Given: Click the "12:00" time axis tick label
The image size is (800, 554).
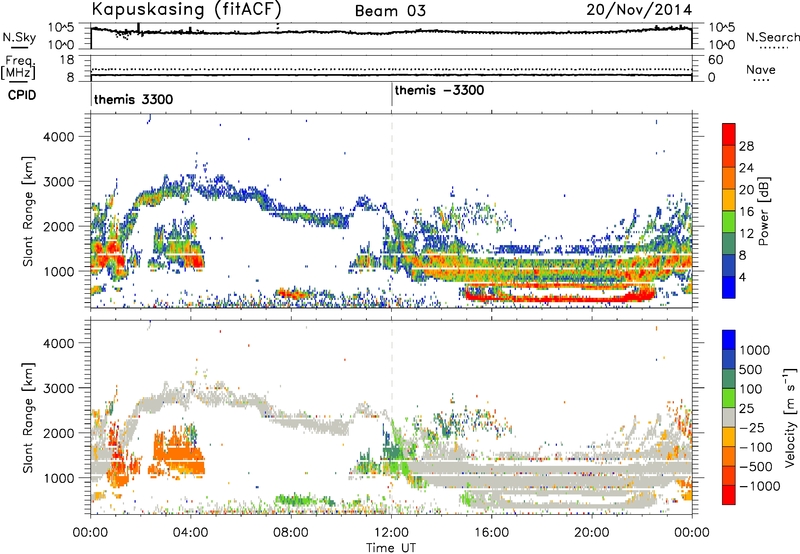Looking at the screenshot, I should click(391, 532).
